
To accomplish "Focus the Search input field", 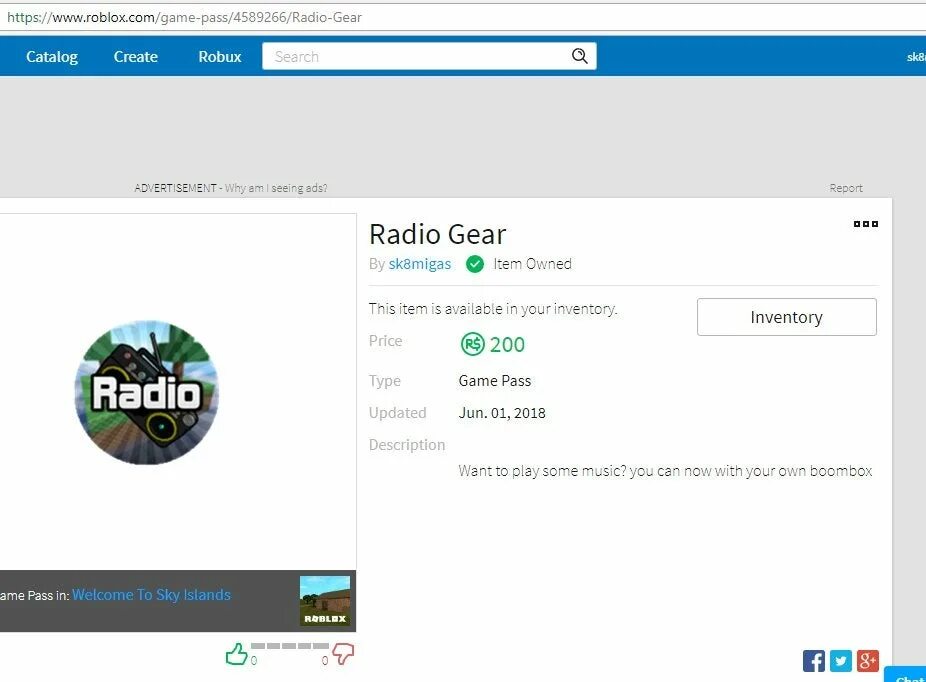I will point(429,56).
